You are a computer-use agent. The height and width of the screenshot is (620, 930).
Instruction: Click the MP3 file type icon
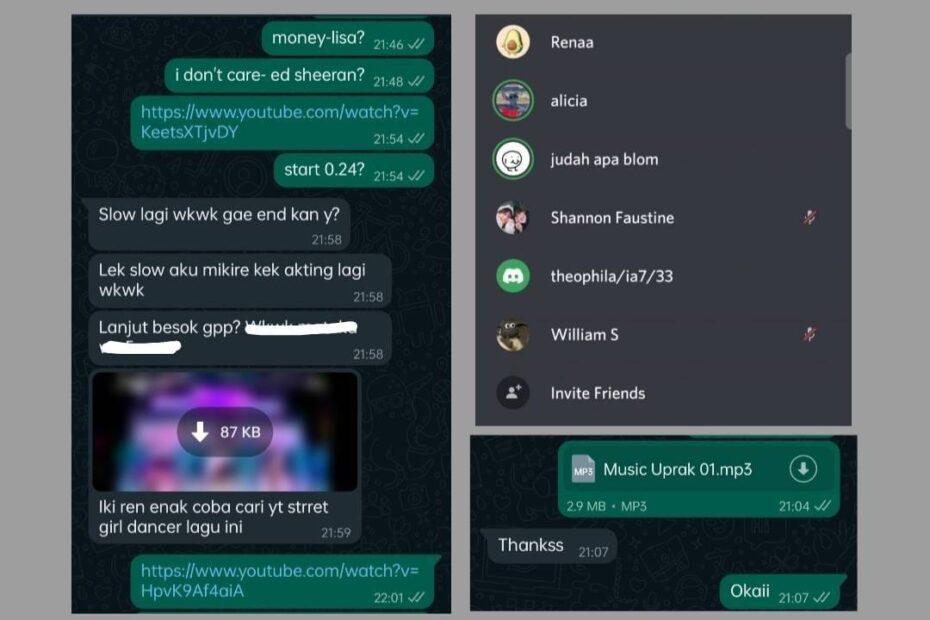[x=583, y=470]
